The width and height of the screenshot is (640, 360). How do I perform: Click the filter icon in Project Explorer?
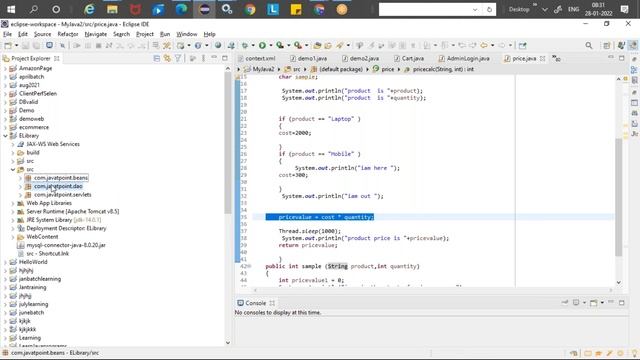click(x=178, y=58)
